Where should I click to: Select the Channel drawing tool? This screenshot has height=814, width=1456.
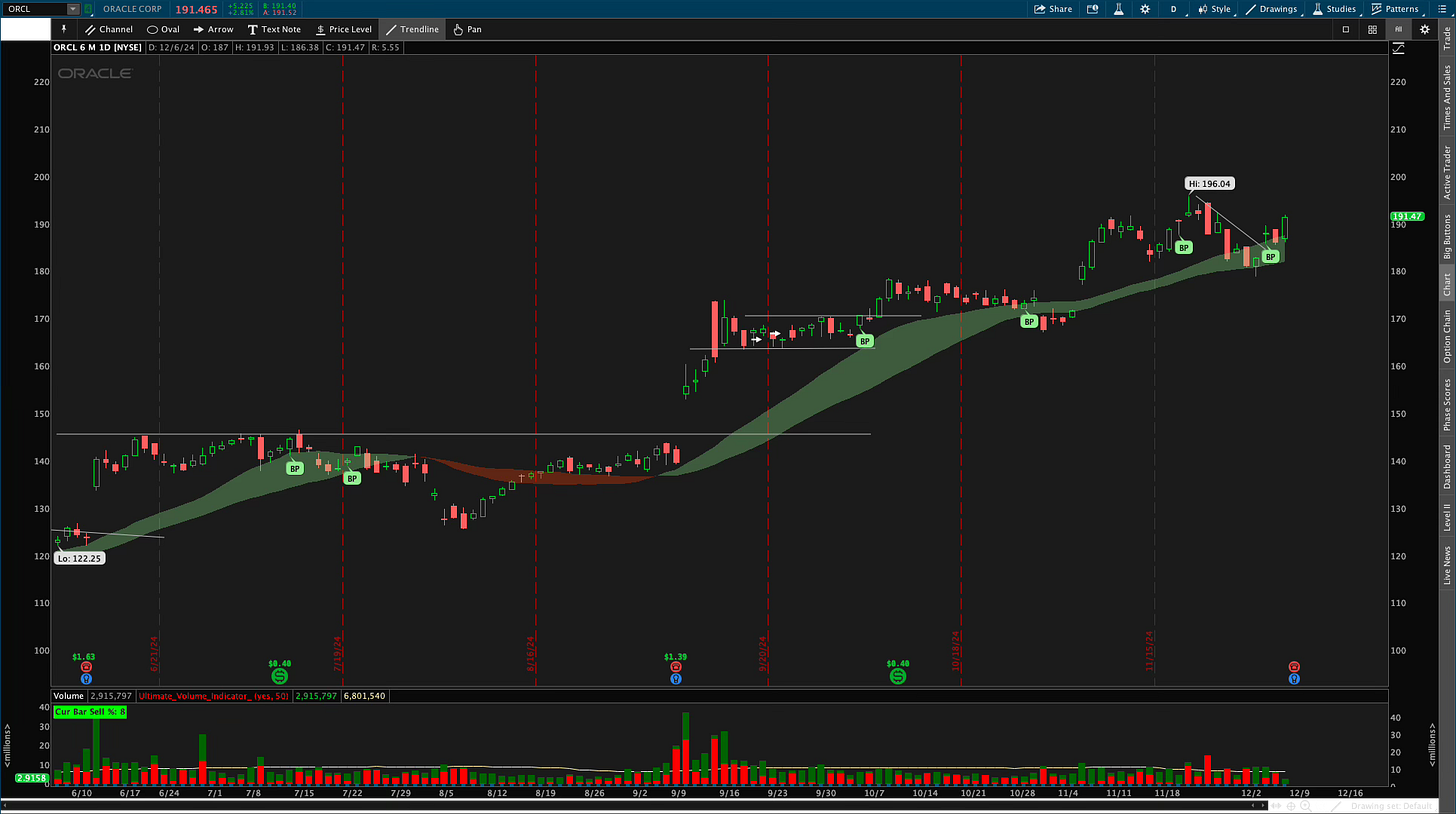tap(109, 29)
